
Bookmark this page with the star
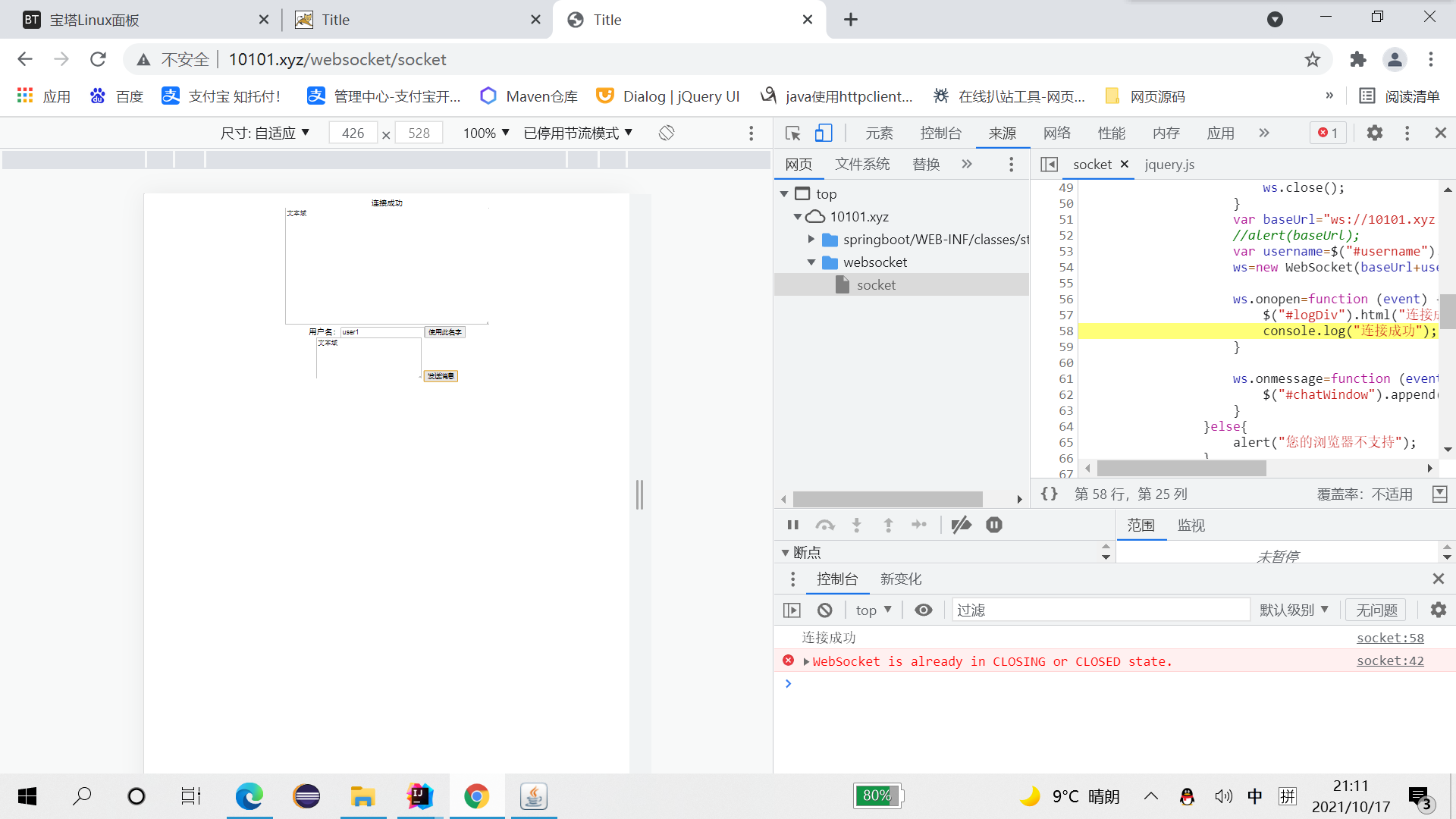[1313, 59]
